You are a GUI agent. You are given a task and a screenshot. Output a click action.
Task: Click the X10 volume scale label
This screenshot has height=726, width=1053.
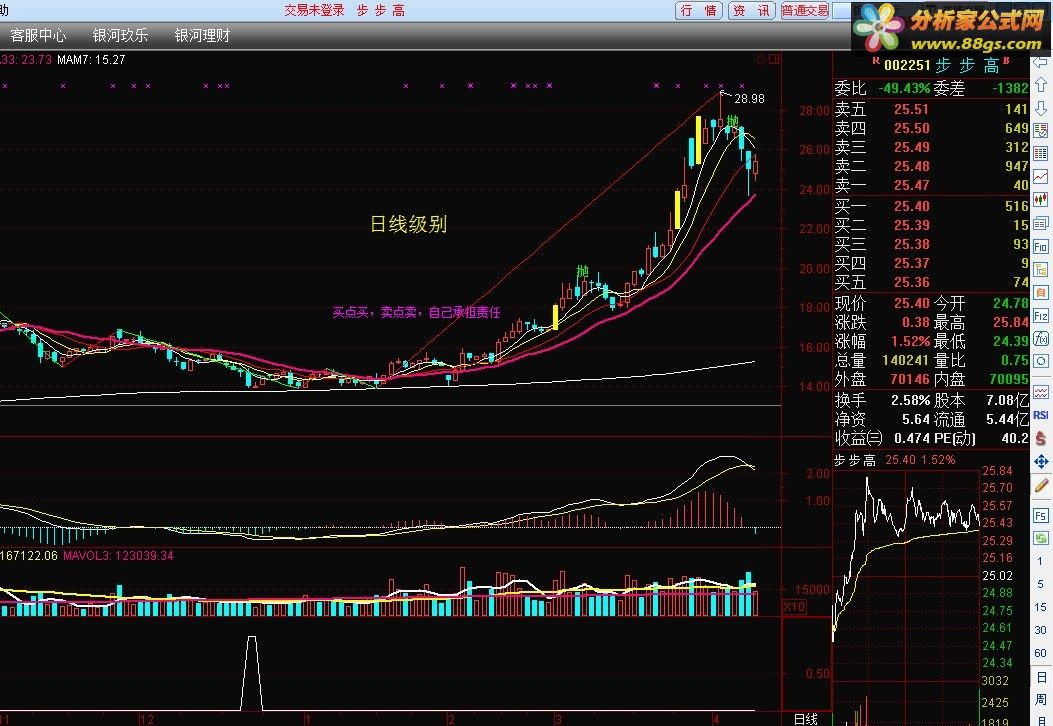click(794, 607)
